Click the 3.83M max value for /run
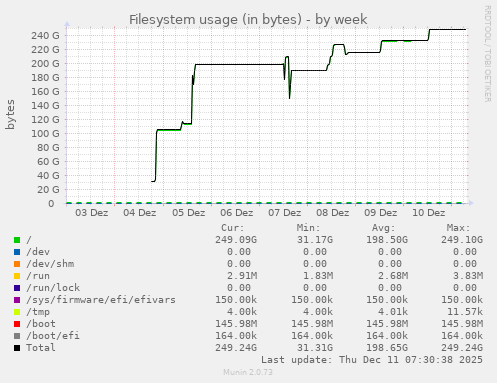The image size is (497, 383). click(x=468, y=276)
